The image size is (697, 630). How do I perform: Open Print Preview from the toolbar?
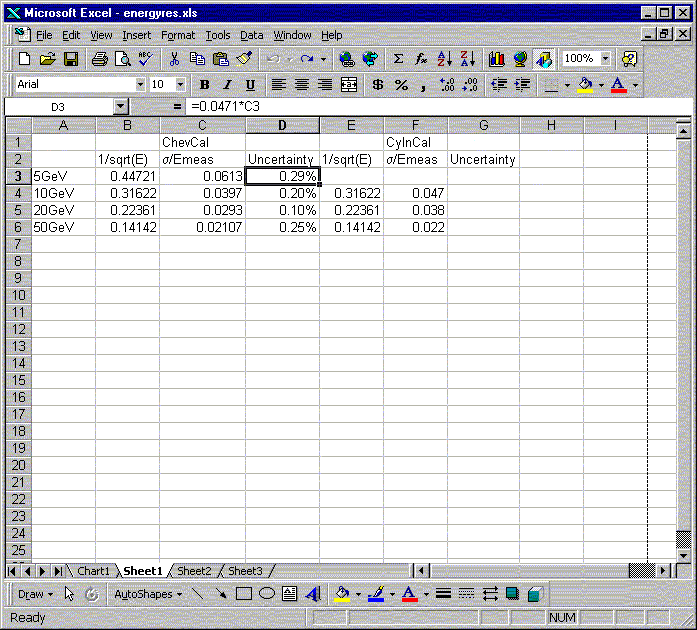[123, 59]
